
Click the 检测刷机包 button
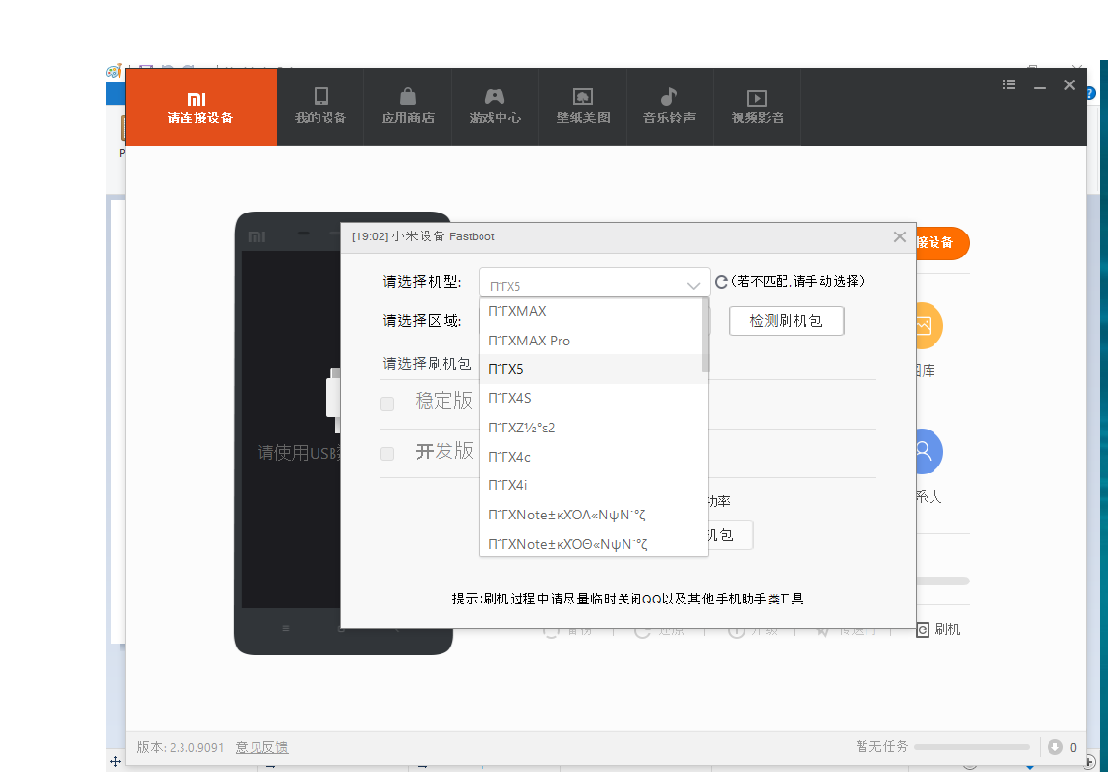786,321
